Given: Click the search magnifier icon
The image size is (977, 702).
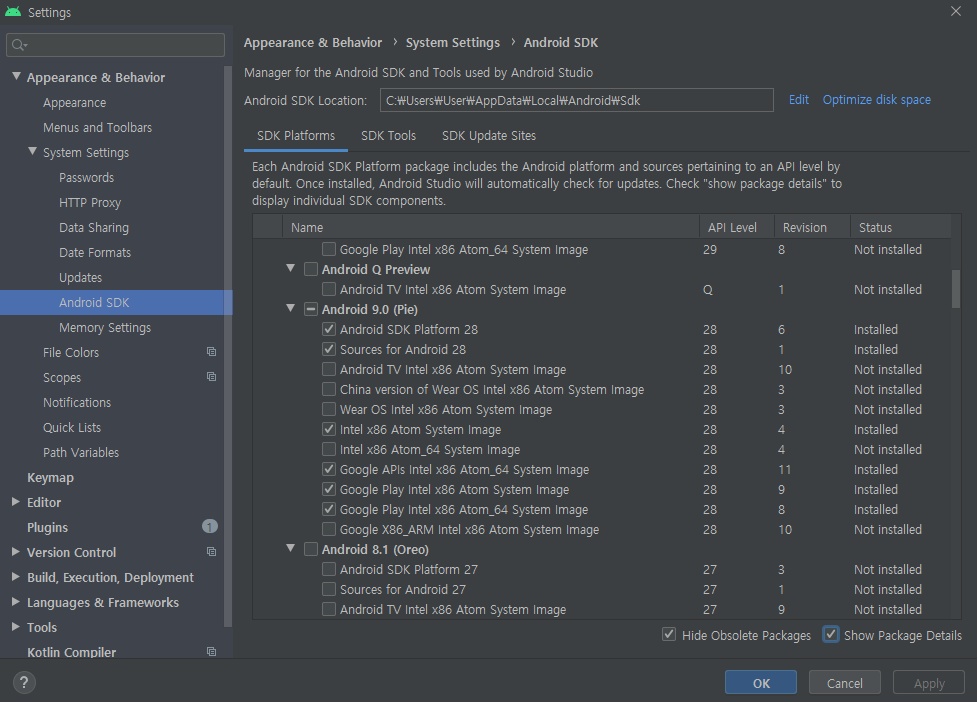Looking at the screenshot, I should click(x=19, y=45).
